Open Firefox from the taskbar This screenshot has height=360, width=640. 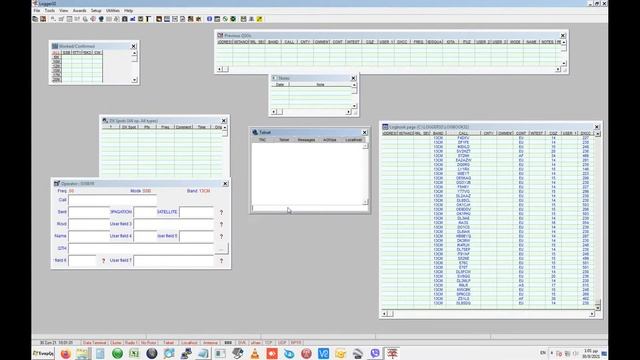coord(65,353)
